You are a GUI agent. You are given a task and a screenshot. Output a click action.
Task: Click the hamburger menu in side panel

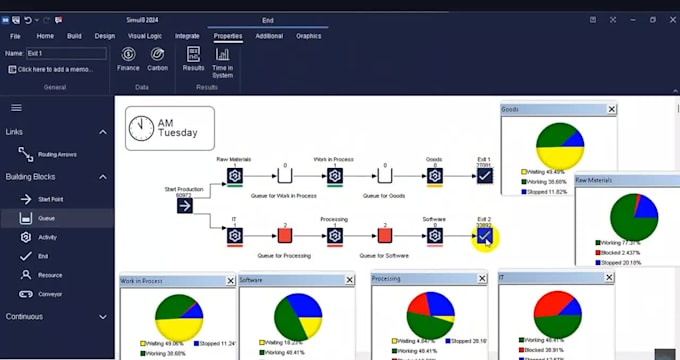(16, 108)
